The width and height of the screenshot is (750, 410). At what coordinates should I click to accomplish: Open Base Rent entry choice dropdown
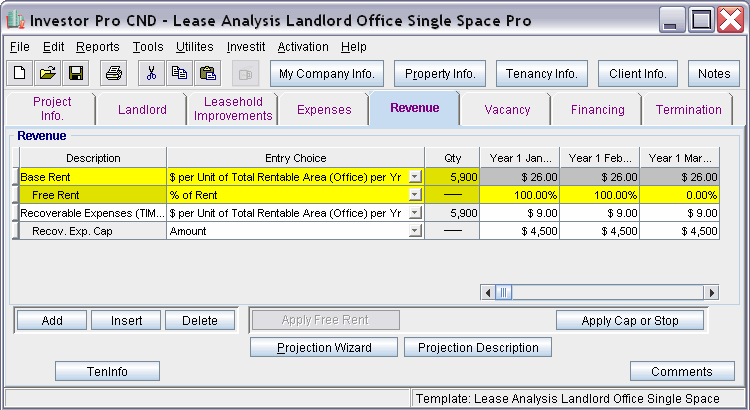(x=415, y=177)
